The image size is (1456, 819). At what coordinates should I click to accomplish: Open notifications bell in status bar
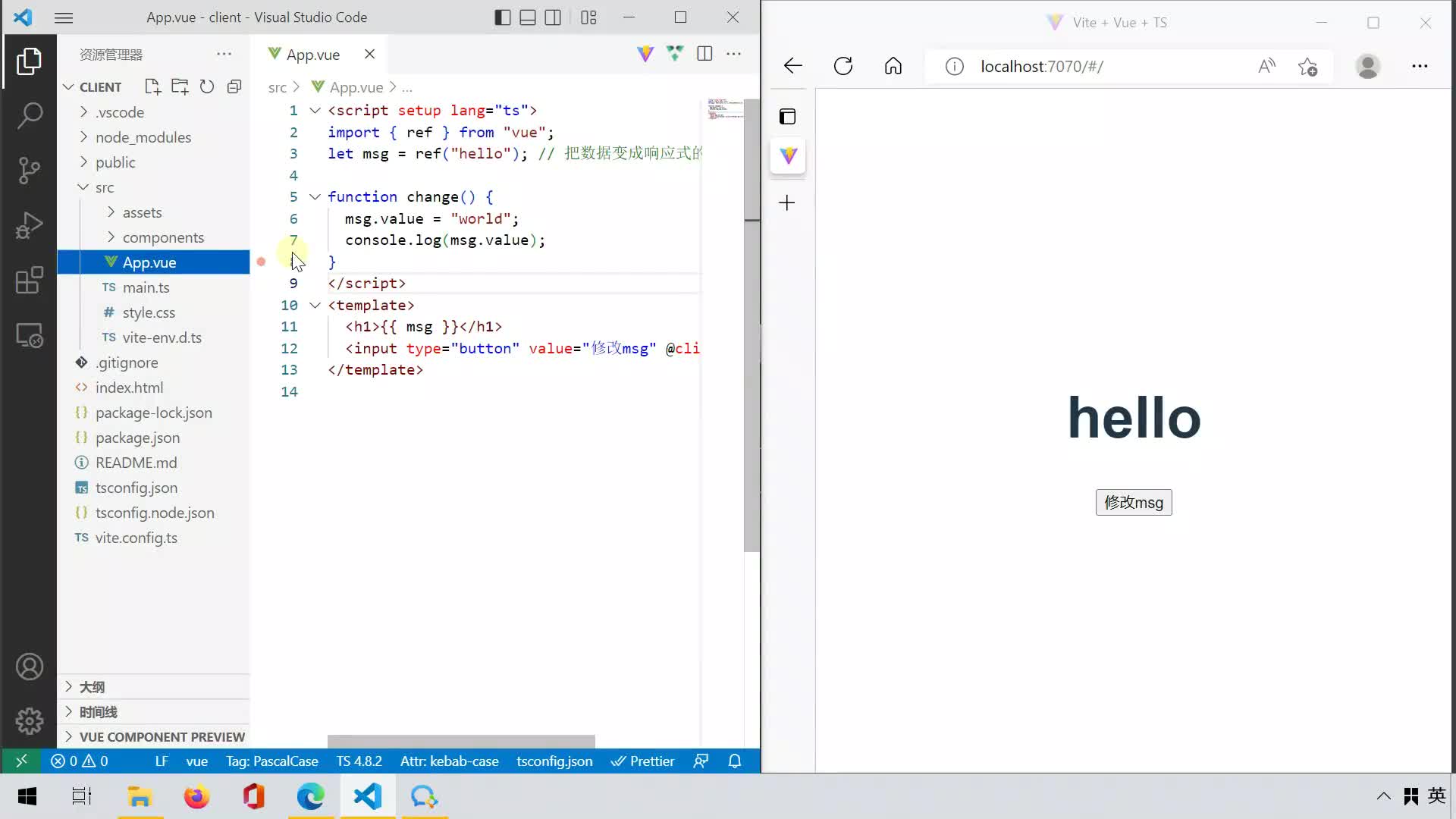(735, 761)
